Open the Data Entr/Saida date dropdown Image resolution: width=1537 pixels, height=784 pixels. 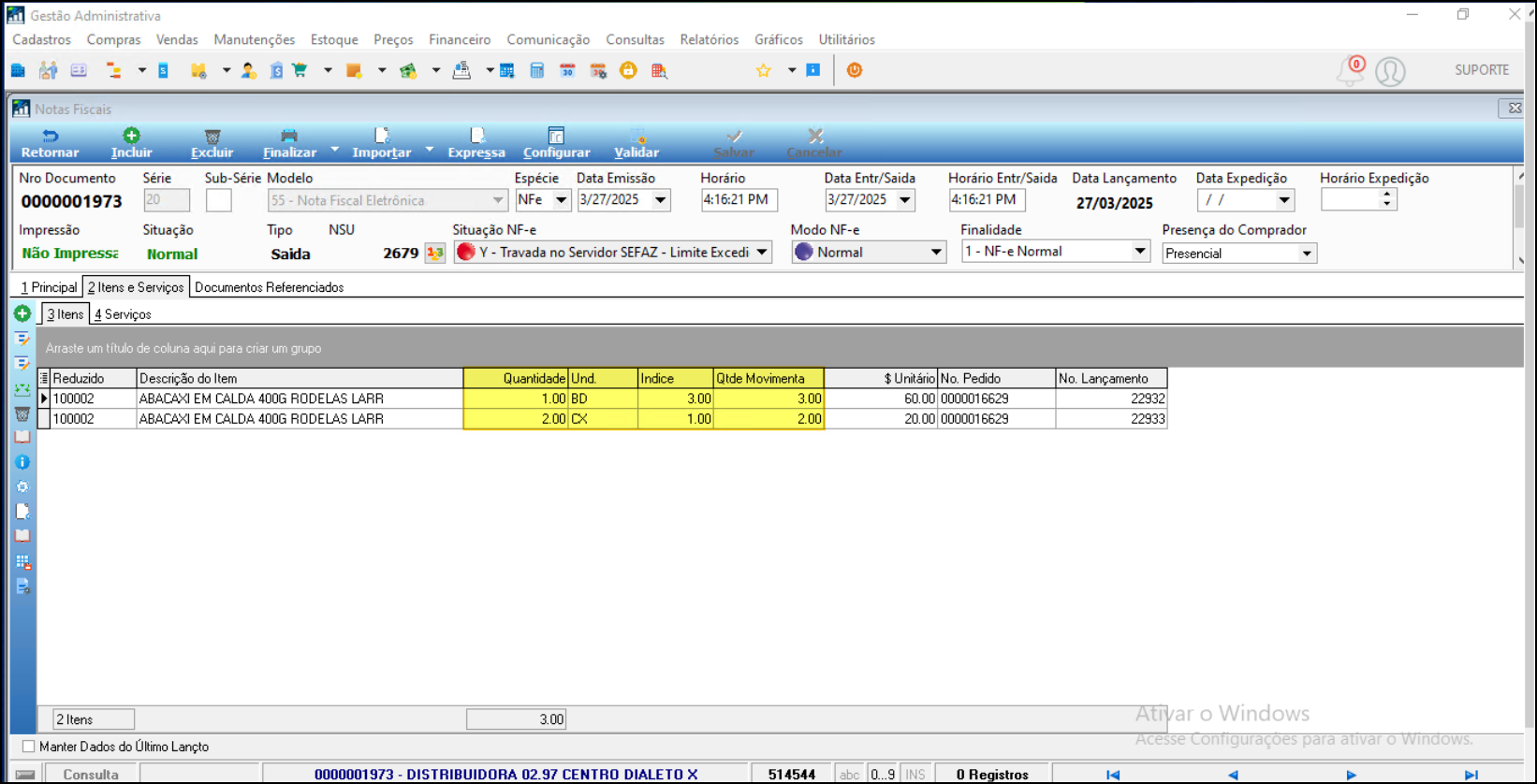tap(905, 200)
